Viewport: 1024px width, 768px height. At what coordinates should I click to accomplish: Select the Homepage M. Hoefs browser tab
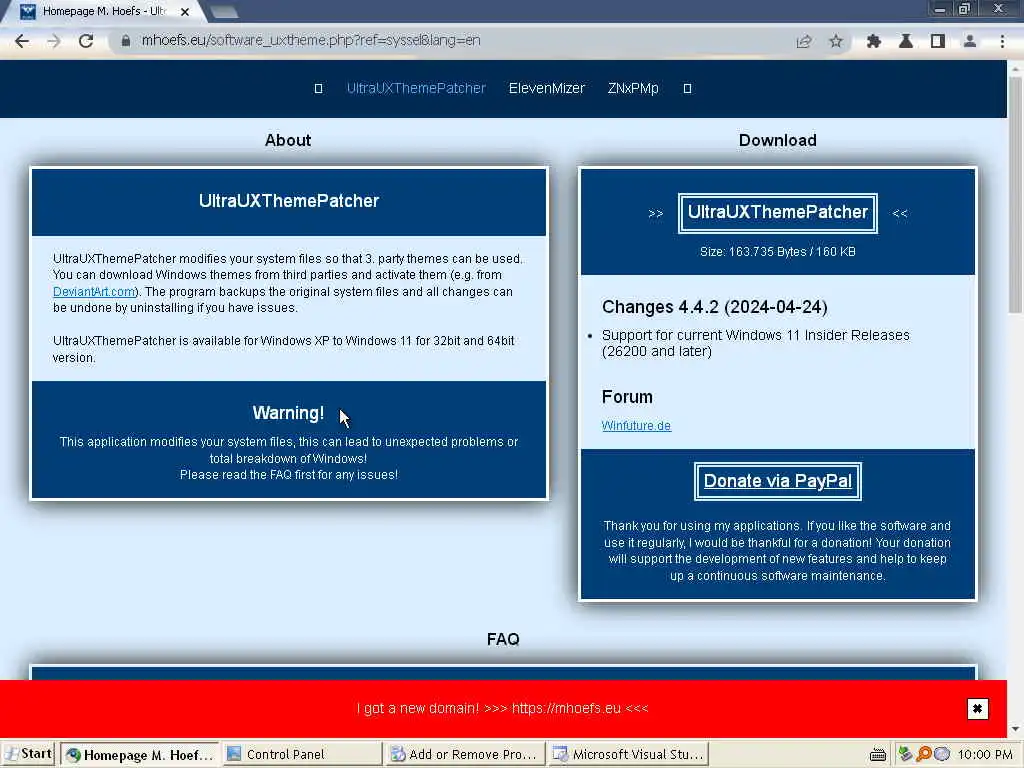click(103, 11)
